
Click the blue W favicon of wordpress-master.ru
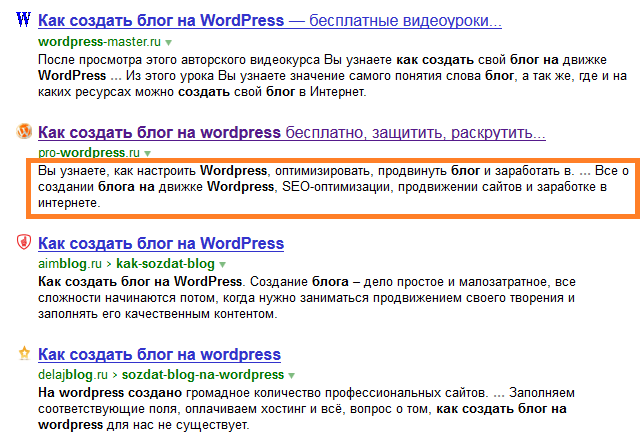point(23,19)
